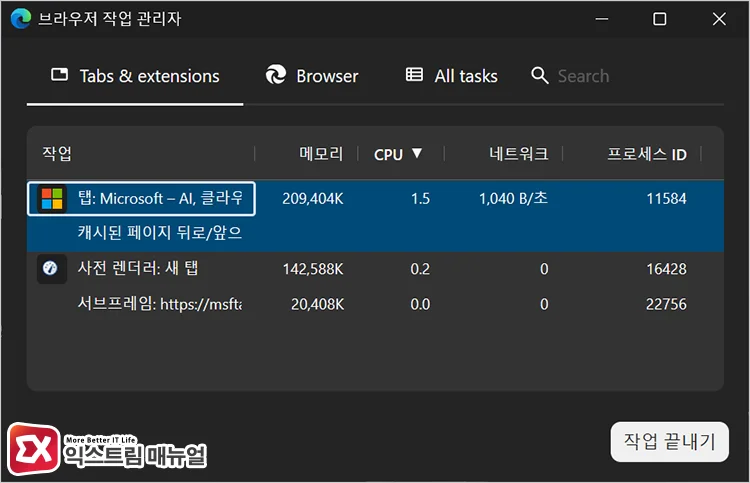Viewport: 750px width, 483px height.
Task: Open the Tabs & extensions tab
Action: click(x=135, y=76)
